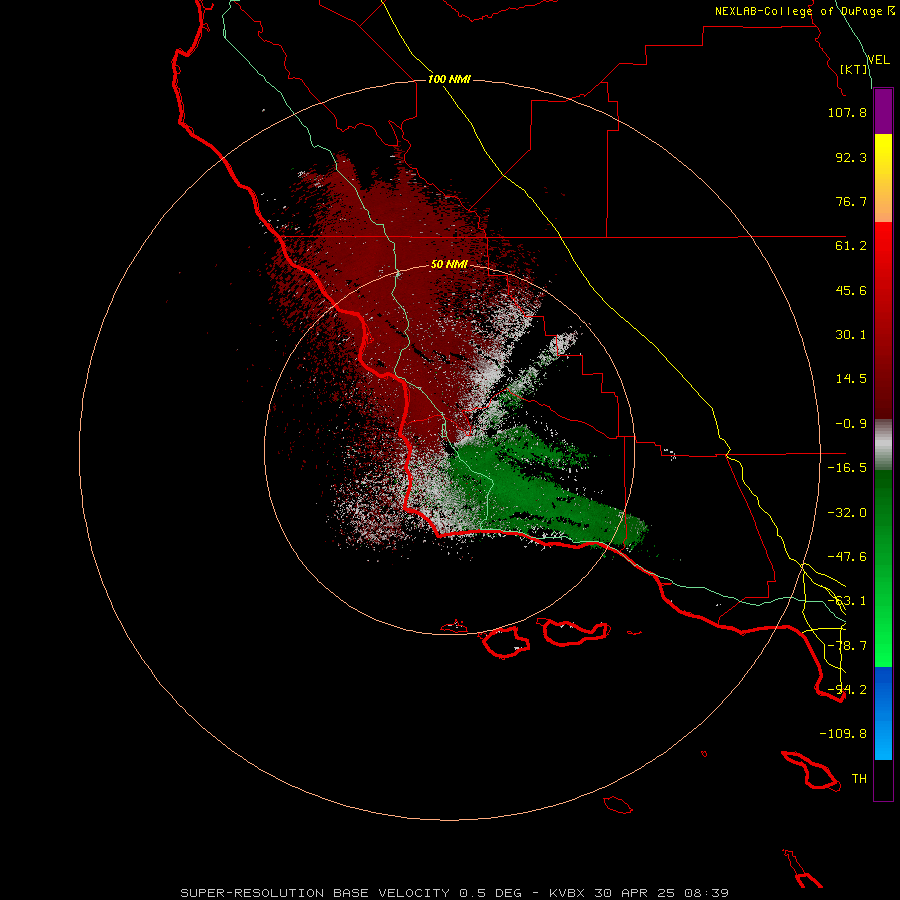
Task: Click the 50 NMI range ring label
Action: pyautogui.click(x=449, y=264)
